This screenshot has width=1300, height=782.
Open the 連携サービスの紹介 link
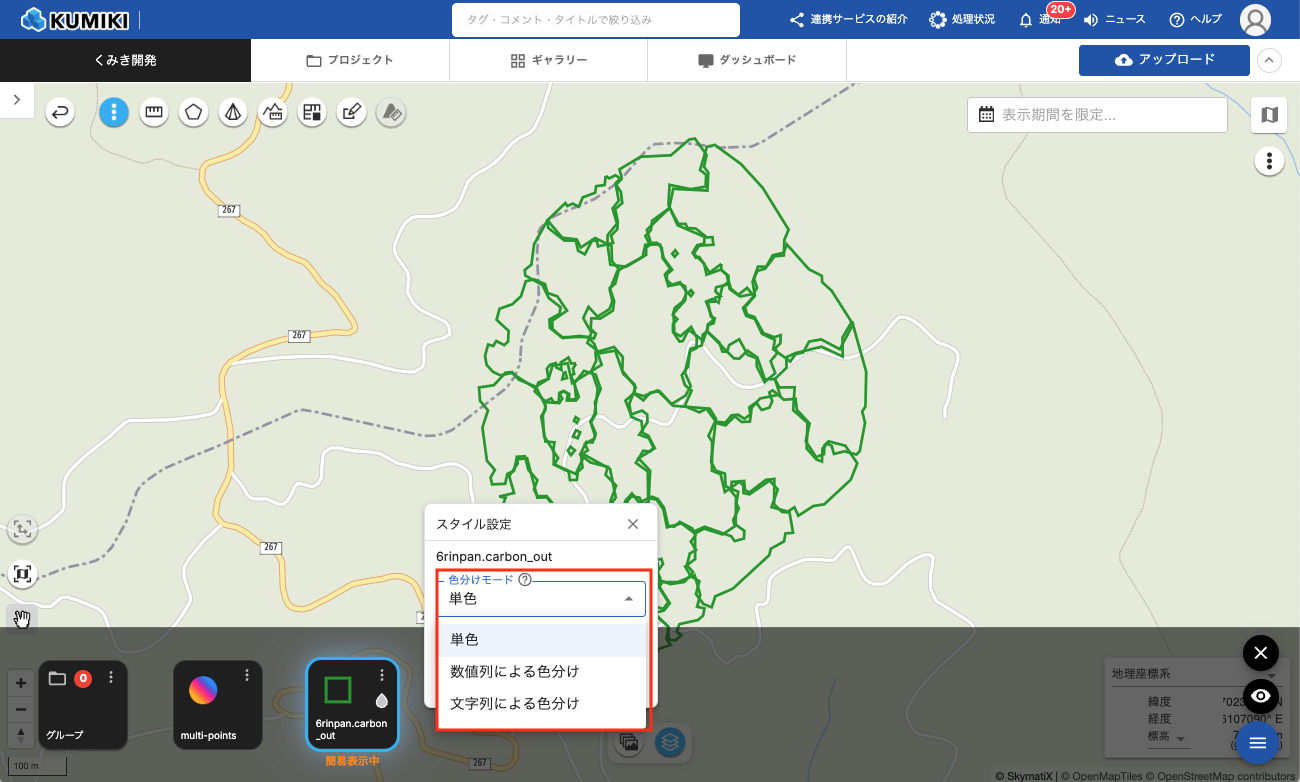[849, 19]
